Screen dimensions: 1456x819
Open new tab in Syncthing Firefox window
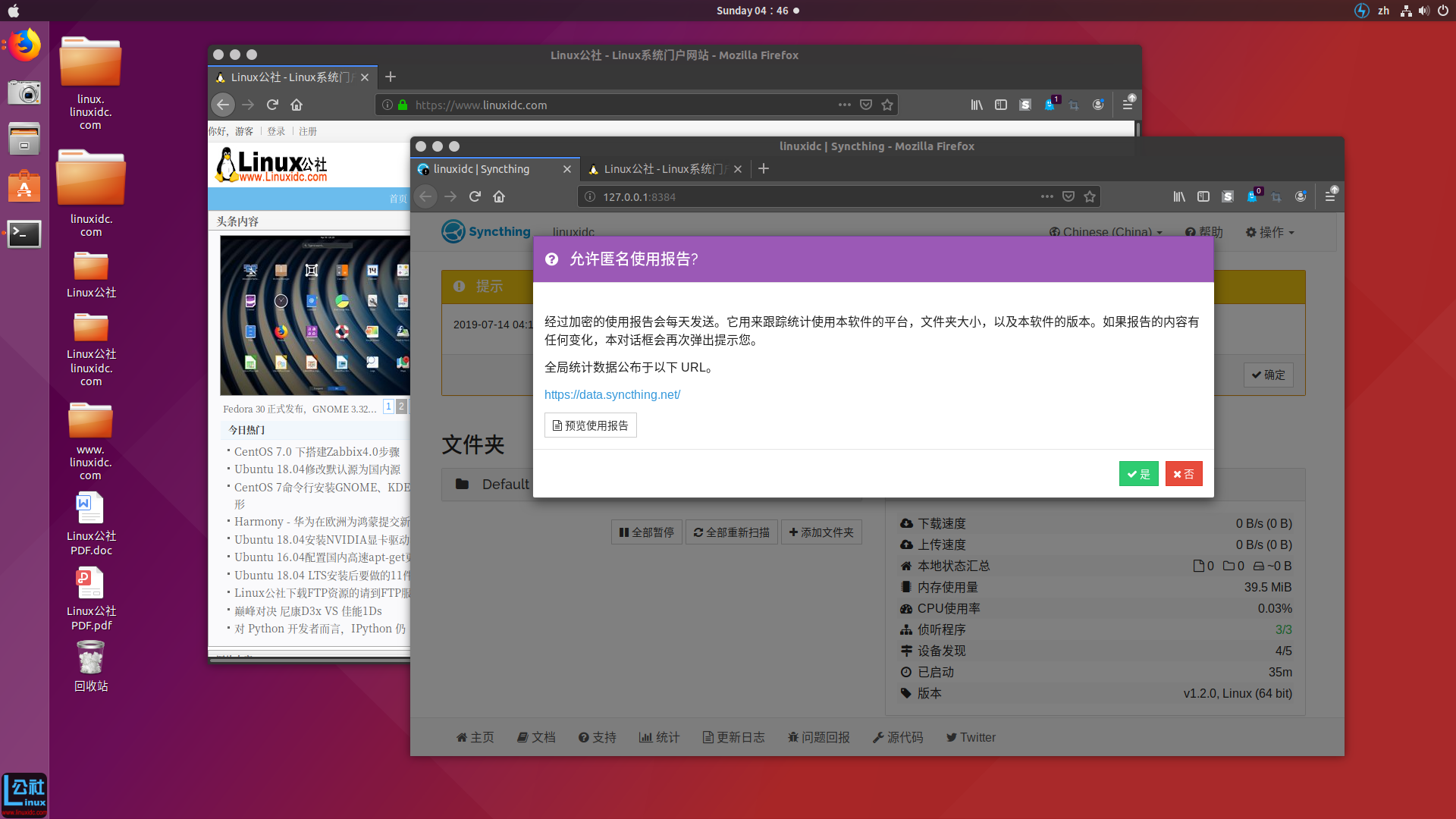coord(764,168)
